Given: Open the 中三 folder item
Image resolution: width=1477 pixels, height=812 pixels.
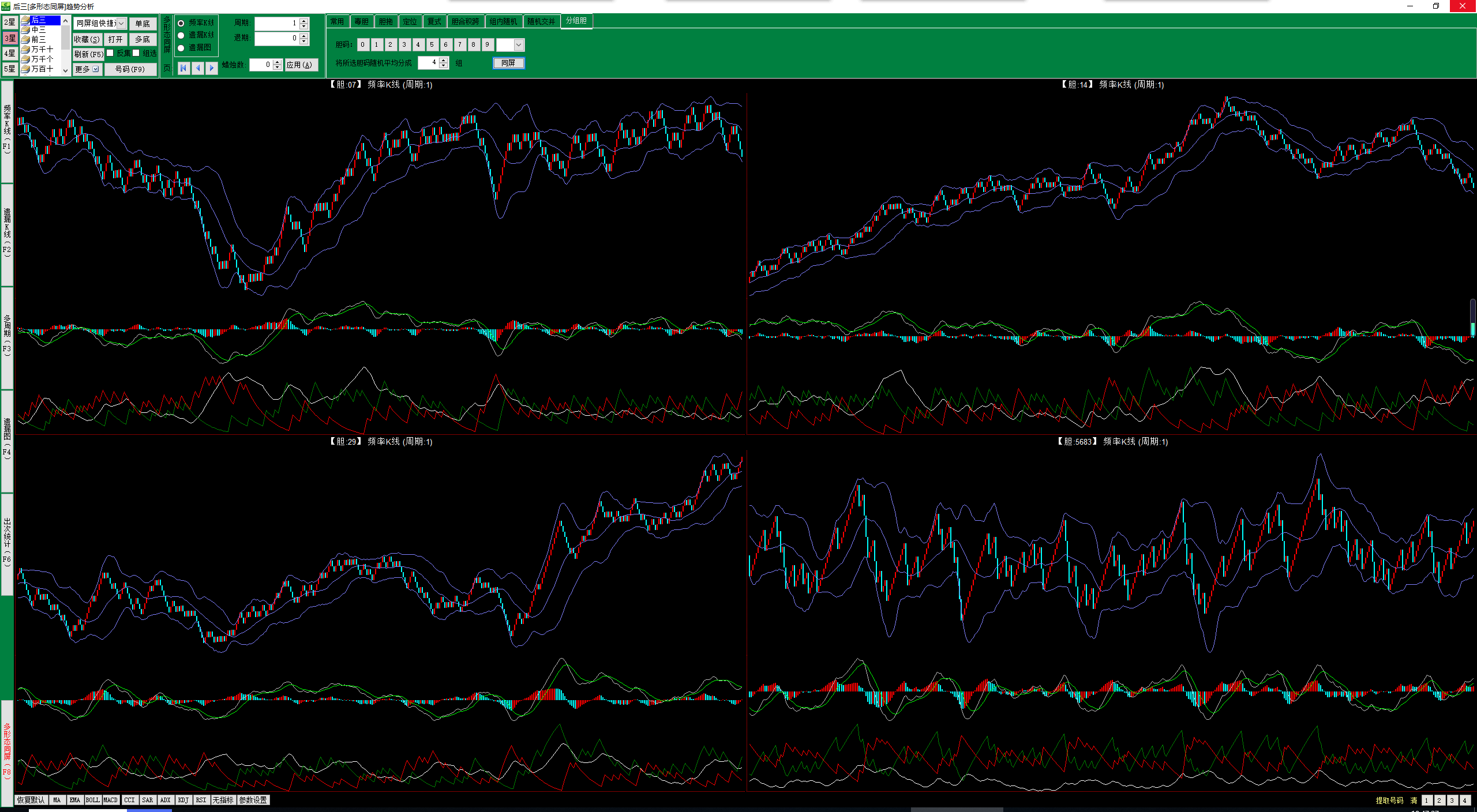Looking at the screenshot, I should coord(39,29).
